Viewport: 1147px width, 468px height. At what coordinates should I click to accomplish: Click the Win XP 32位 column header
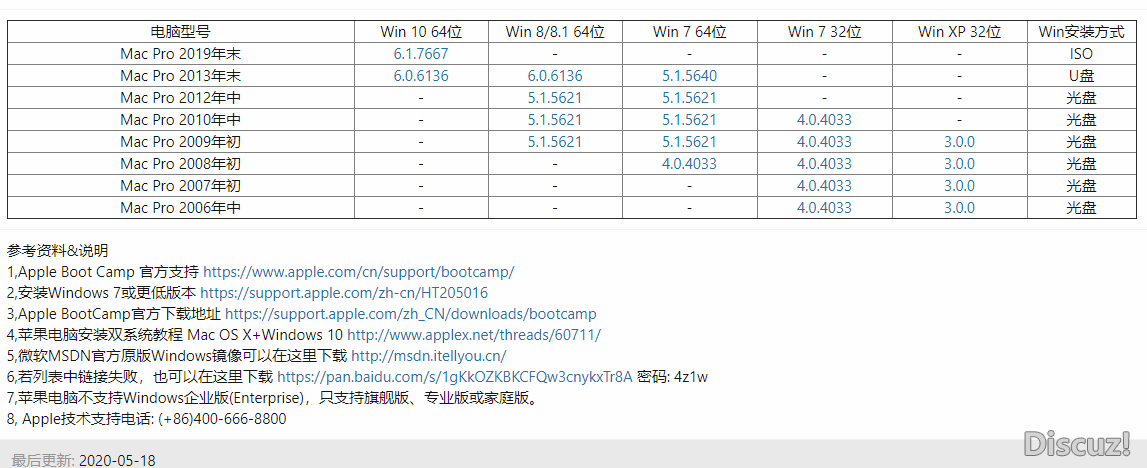(959, 32)
